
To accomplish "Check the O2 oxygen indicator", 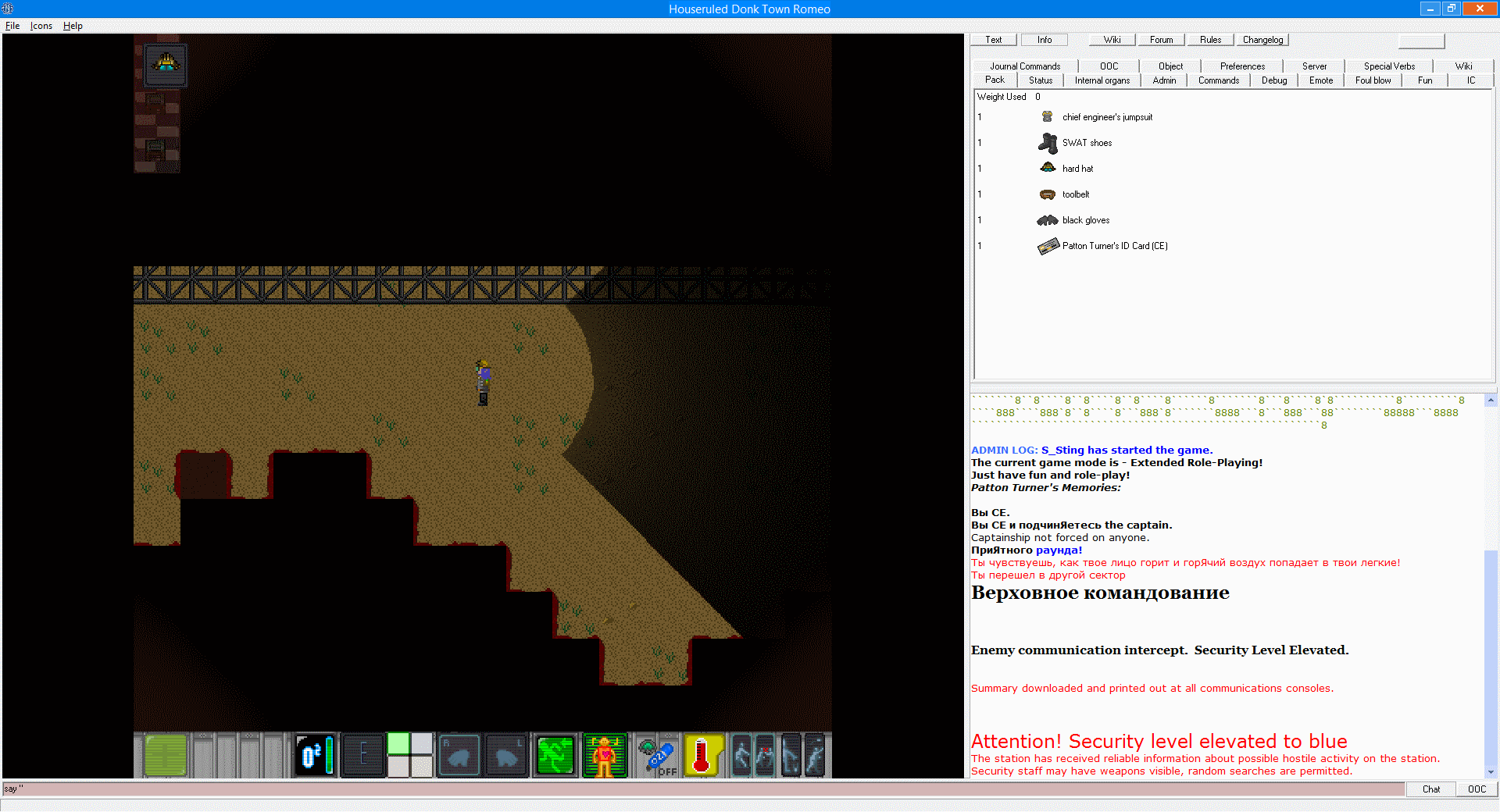I will point(316,756).
